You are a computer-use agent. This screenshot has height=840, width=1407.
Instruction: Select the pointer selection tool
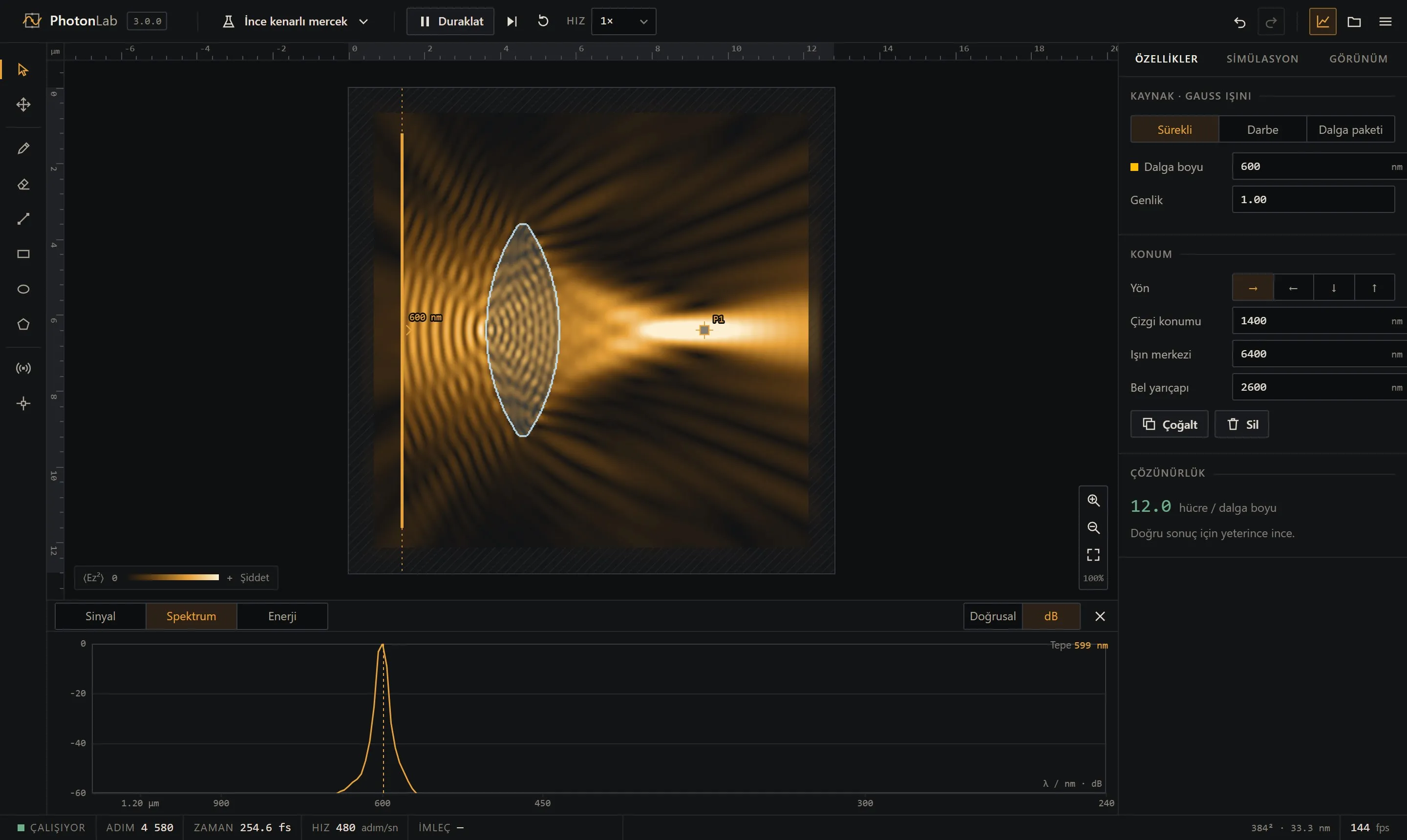23,70
